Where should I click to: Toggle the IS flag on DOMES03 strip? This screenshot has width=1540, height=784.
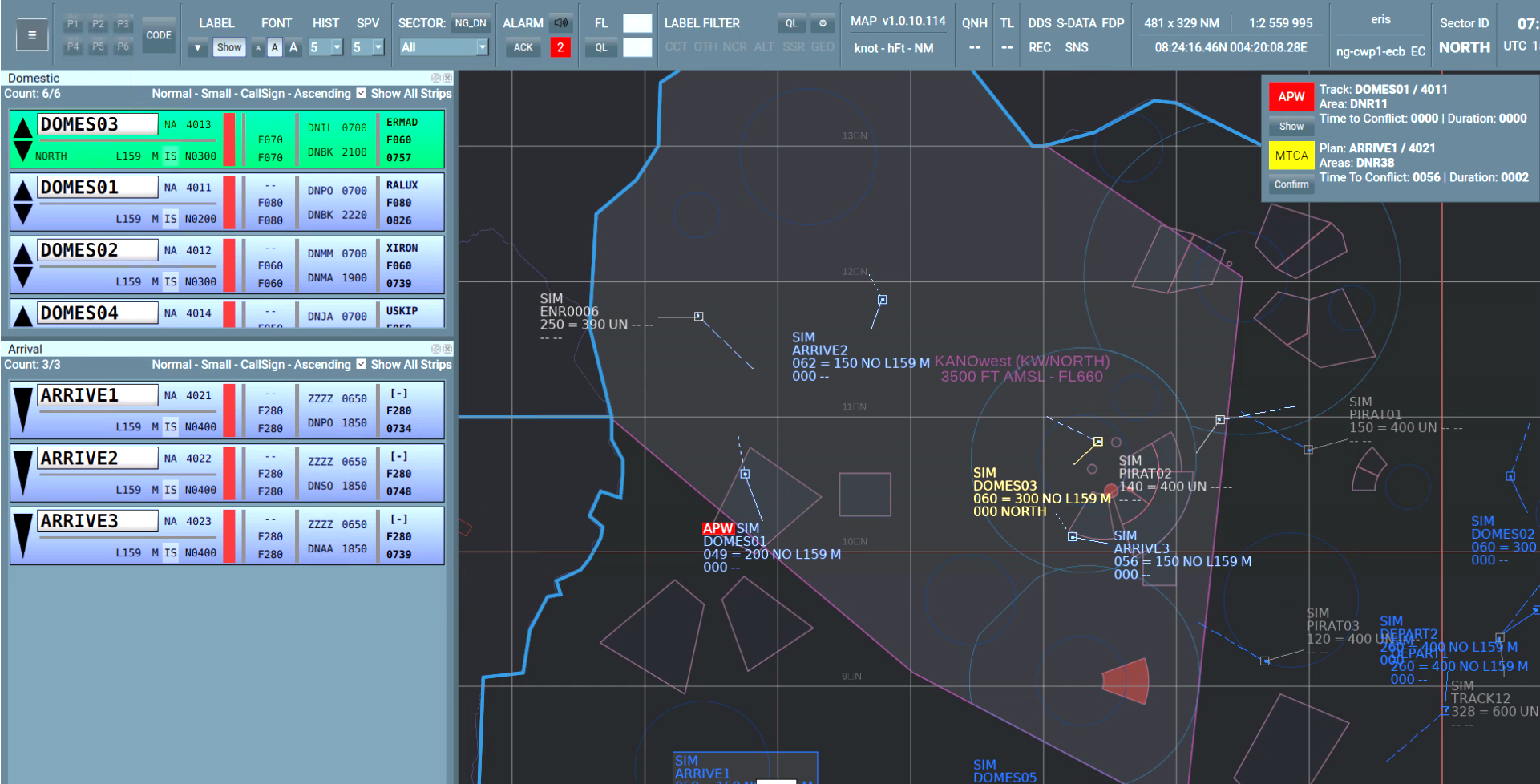(x=171, y=156)
